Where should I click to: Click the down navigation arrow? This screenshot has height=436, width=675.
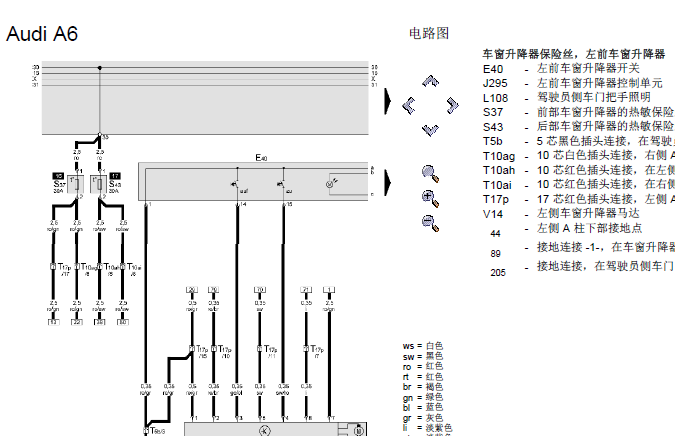click(430, 130)
